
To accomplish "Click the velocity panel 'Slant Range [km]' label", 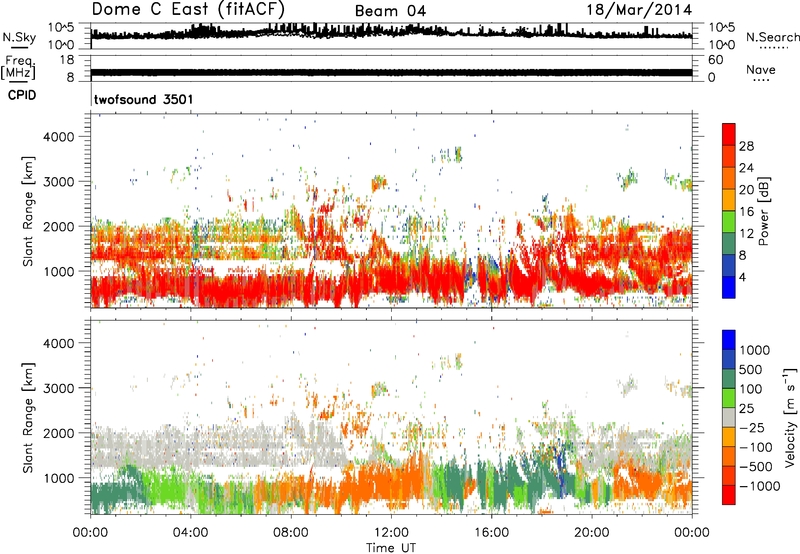I will [x=28, y=418].
